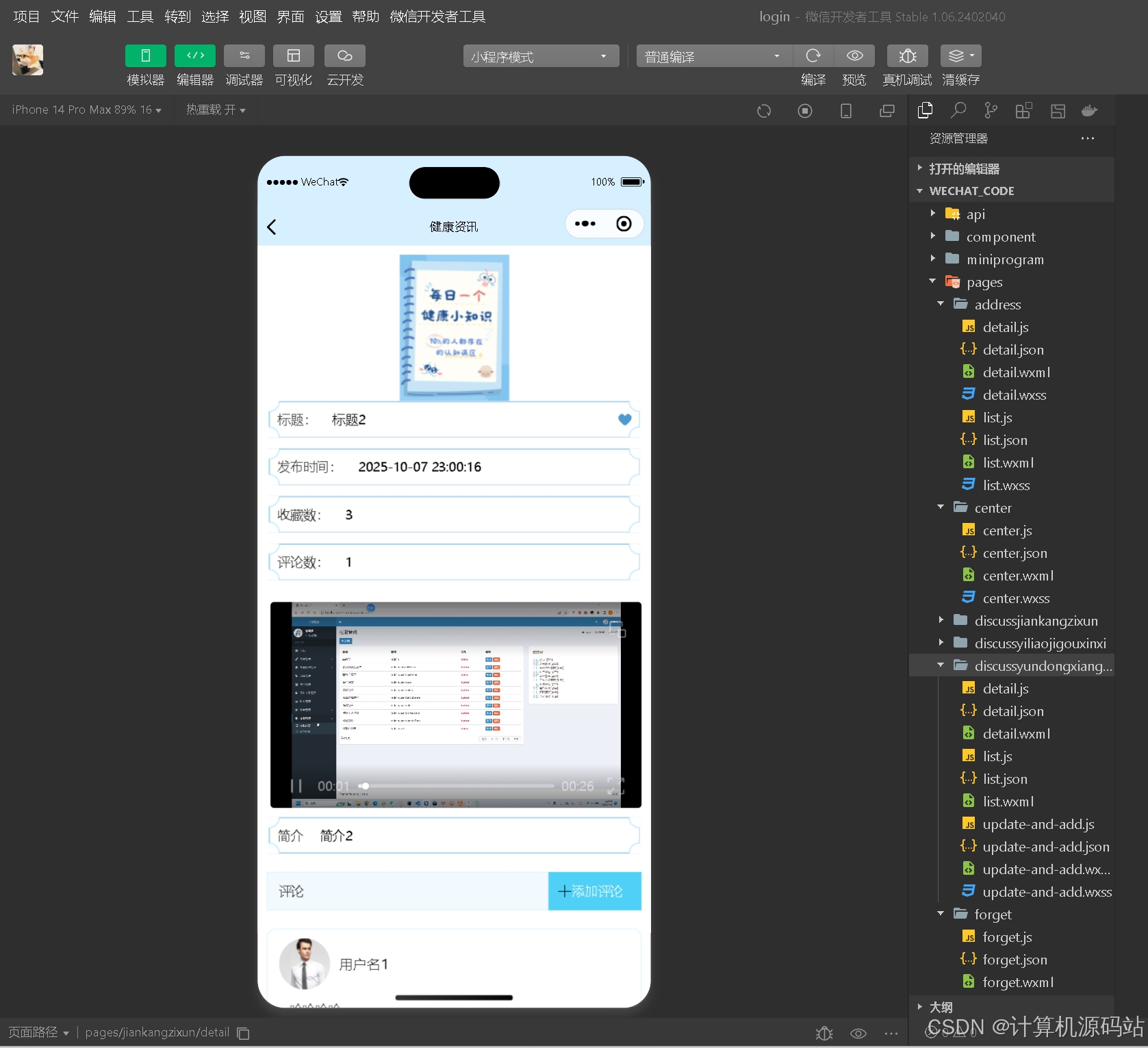Toggle the 编辑器 editor panel button
Image resolution: width=1148 pixels, height=1048 pixels.
pos(195,56)
